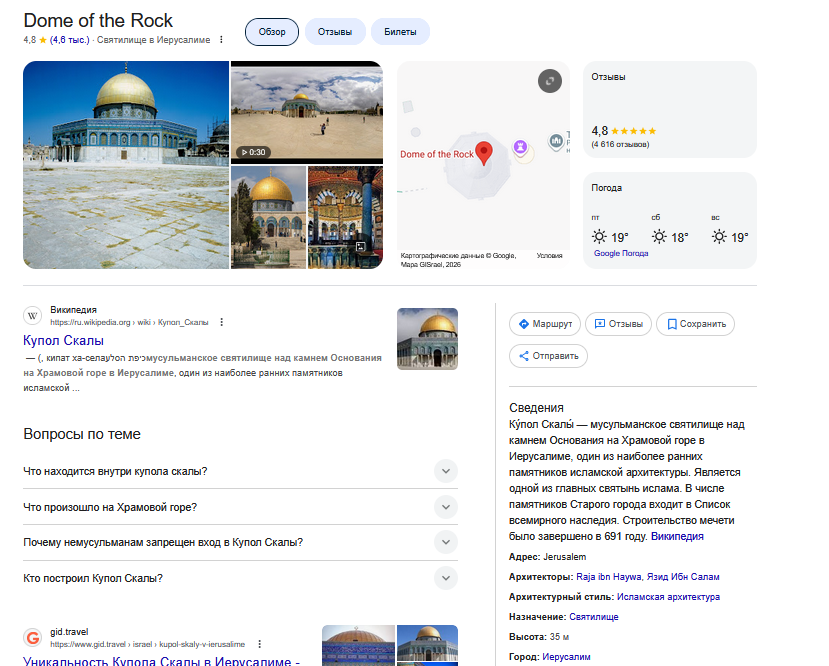This screenshot has width=829, height=666.
Task: Open the three-dot menu of the Wikipedia result
Action: coord(222,322)
